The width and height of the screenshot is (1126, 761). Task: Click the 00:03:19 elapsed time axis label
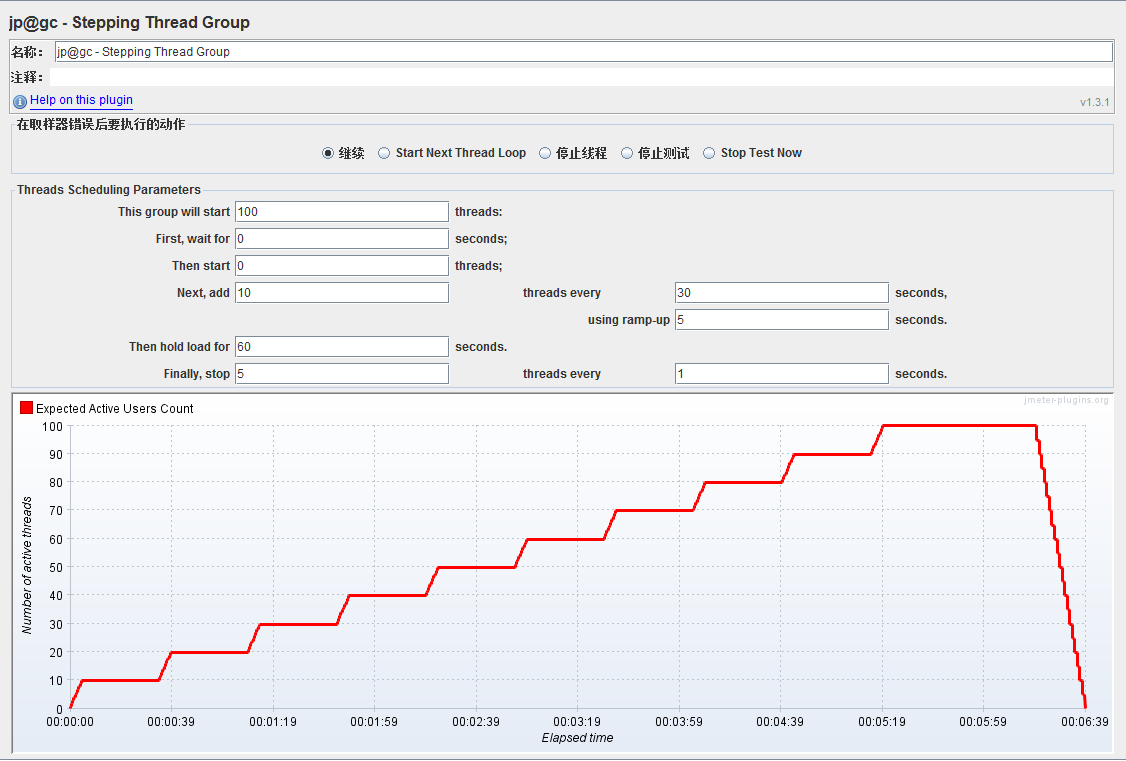[577, 722]
